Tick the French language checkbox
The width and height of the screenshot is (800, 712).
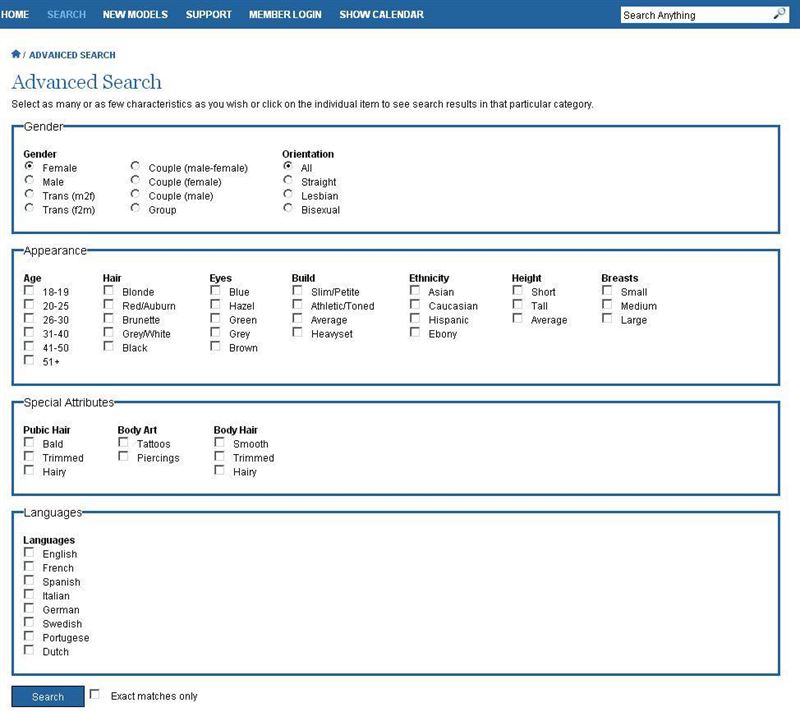(x=29, y=566)
